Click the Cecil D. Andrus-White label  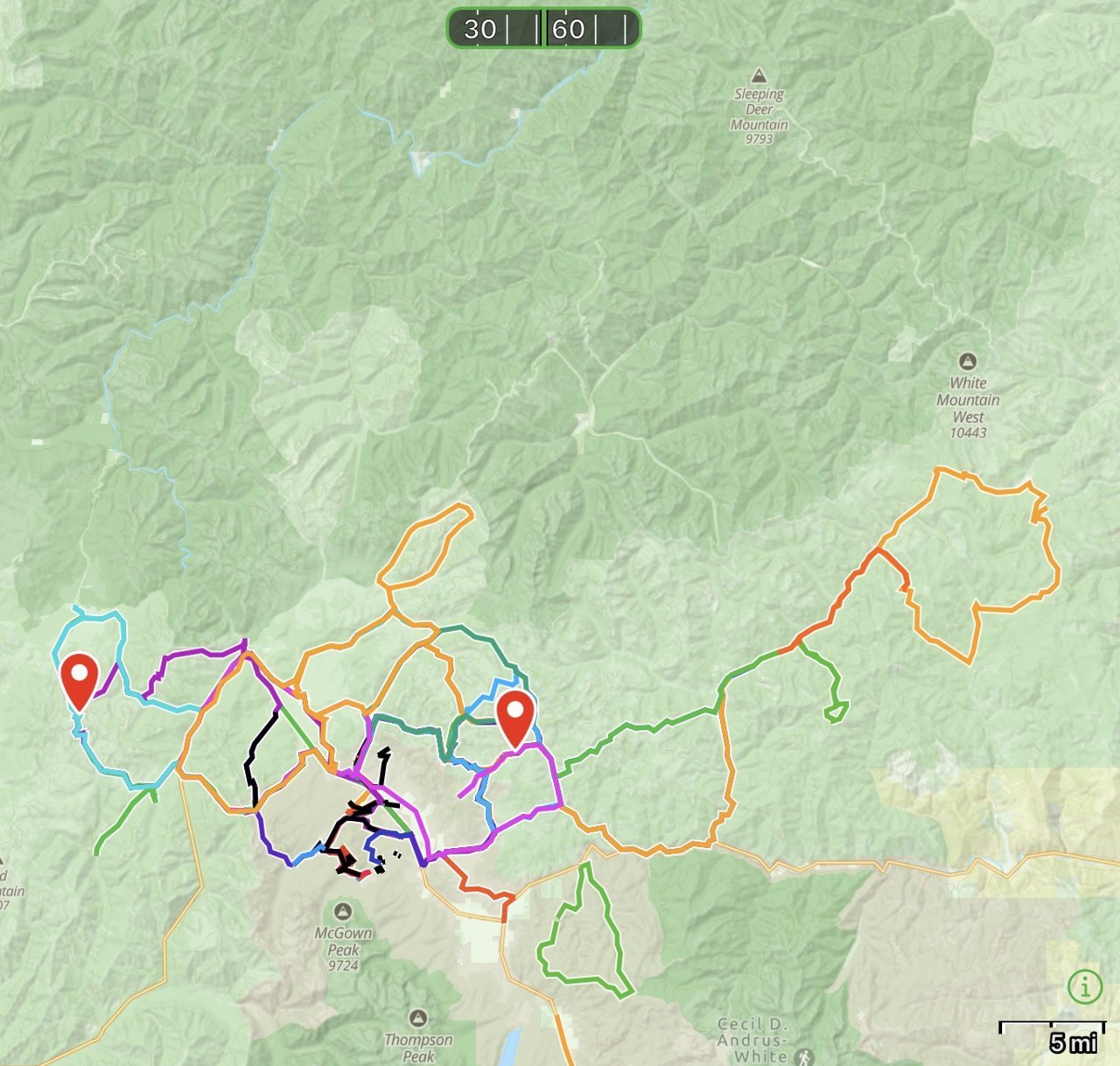pos(752,1040)
